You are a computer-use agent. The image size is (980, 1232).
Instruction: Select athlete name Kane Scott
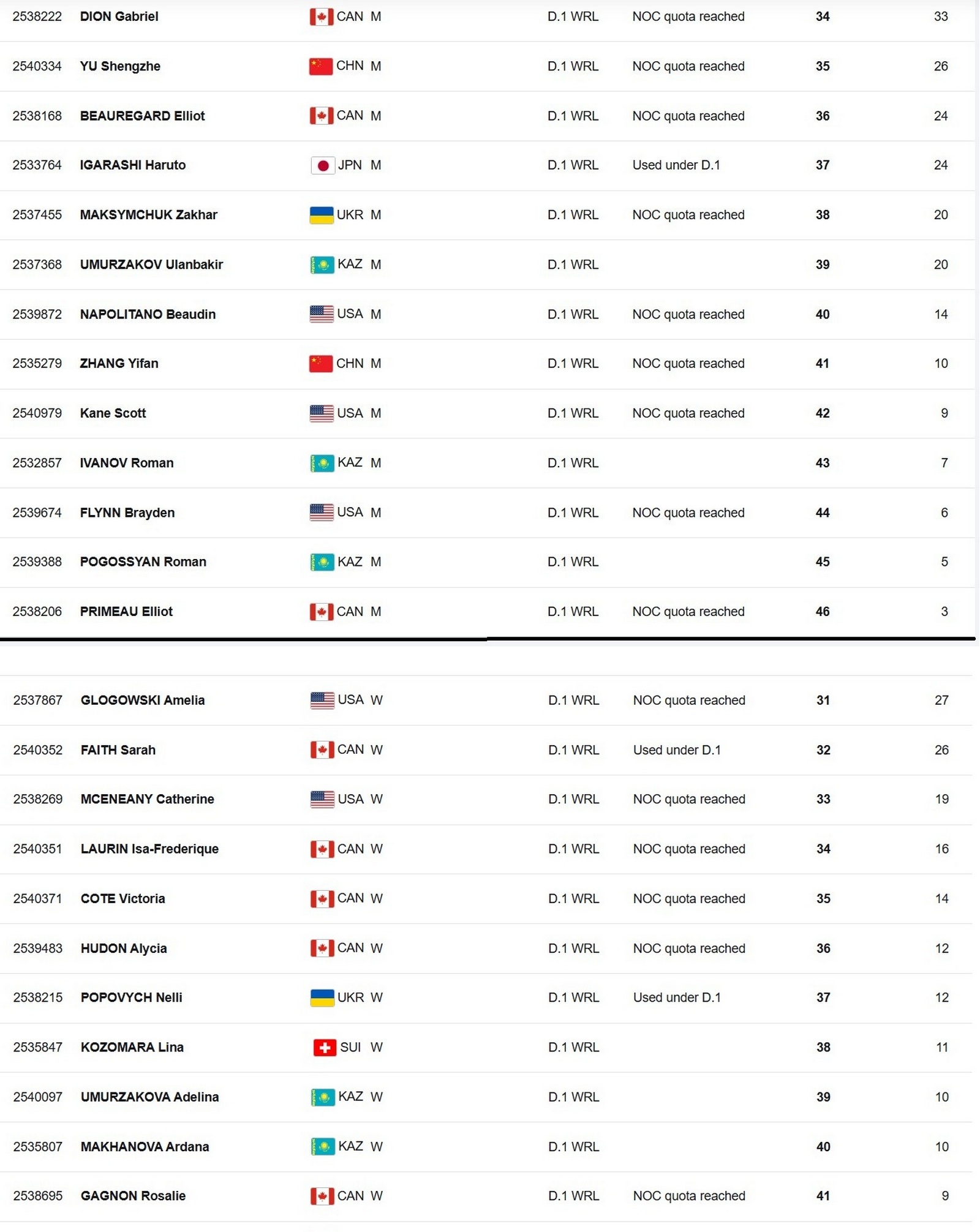pyautogui.click(x=113, y=413)
